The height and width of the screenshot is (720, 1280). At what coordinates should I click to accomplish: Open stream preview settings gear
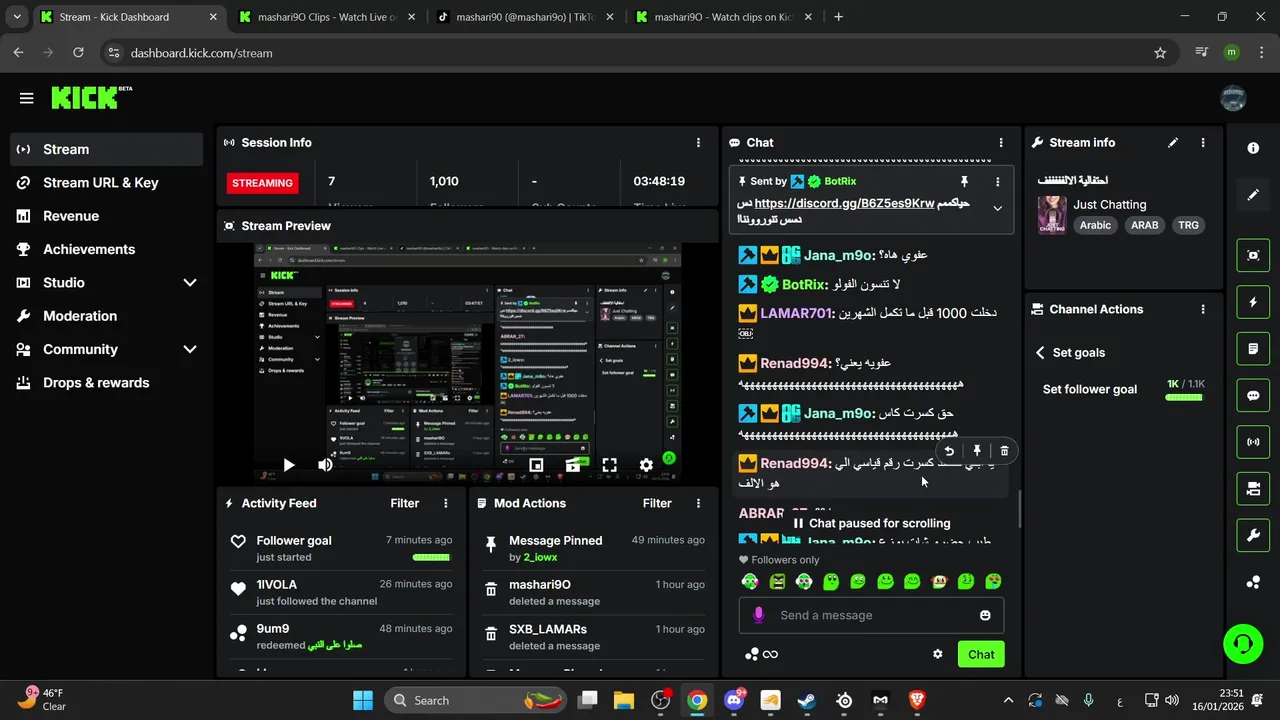pyautogui.click(x=646, y=465)
